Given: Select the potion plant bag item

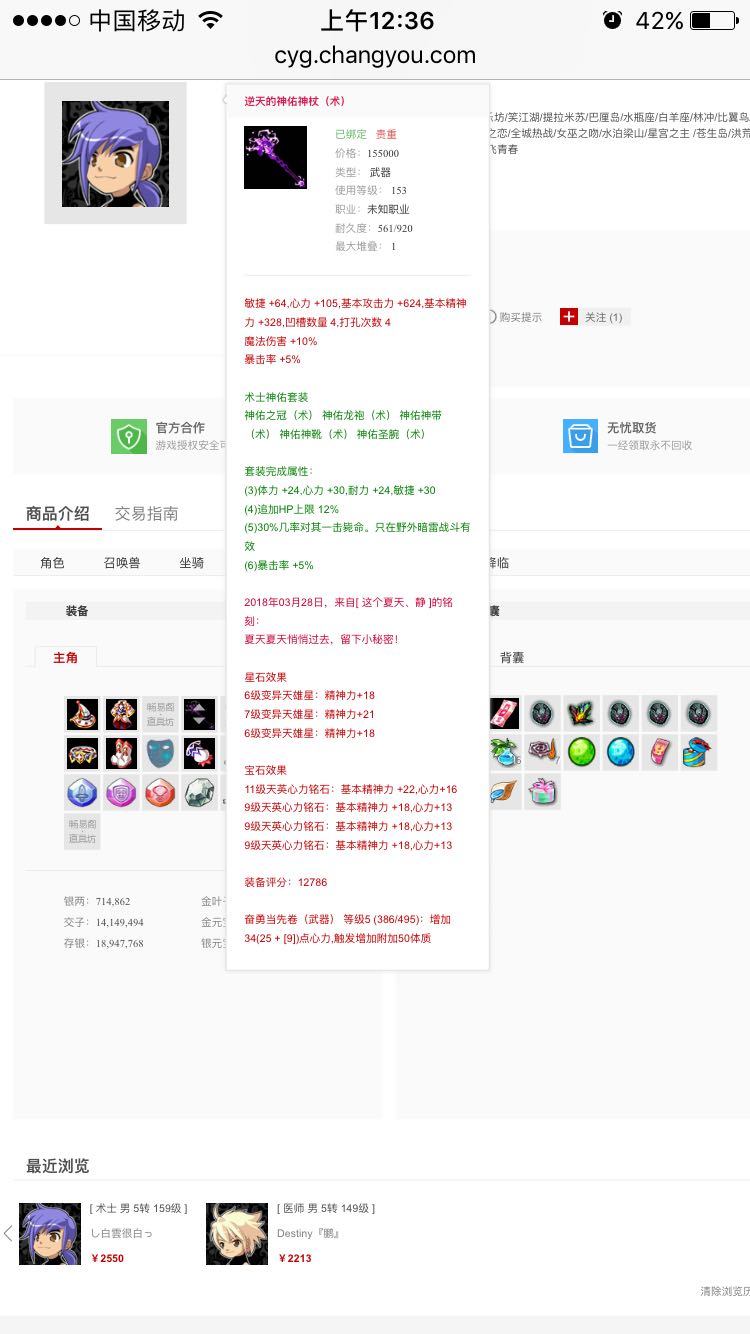Looking at the screenshot, I should [x=504, y=752].
